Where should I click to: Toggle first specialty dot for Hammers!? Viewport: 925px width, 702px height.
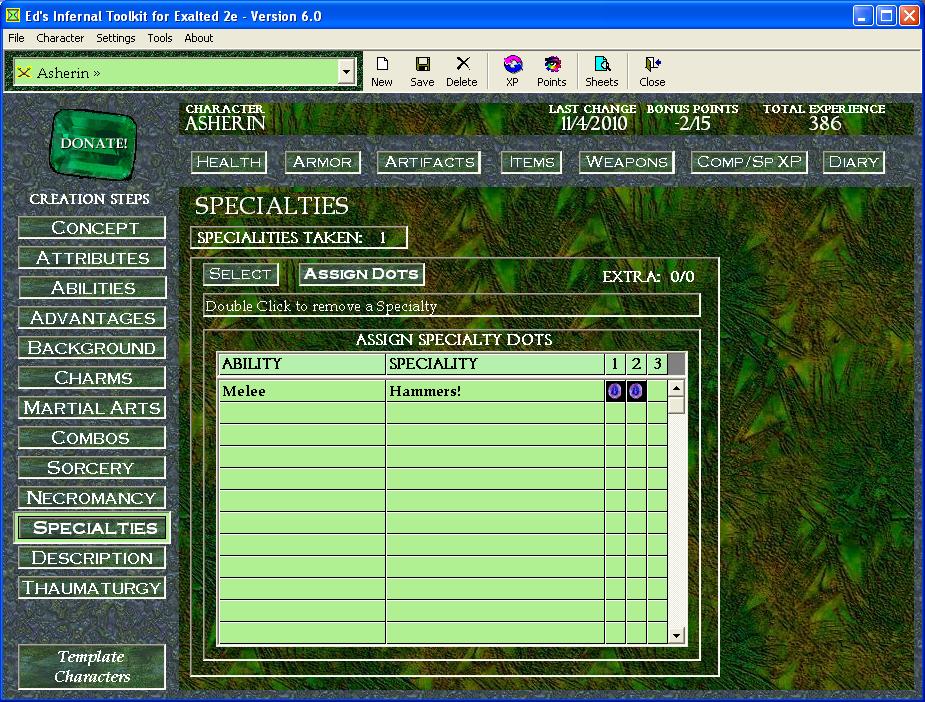coord(615,391)
